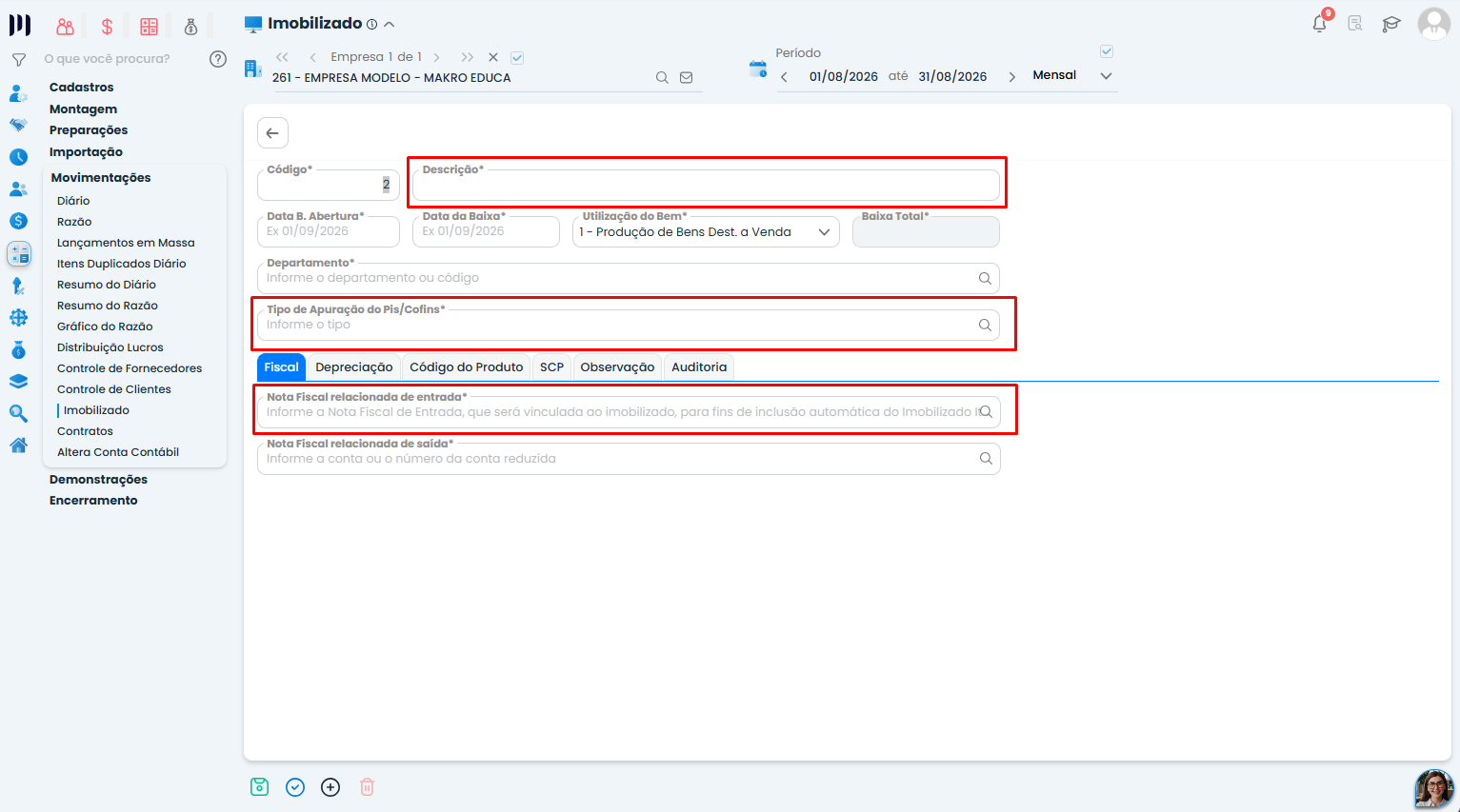This screenshot has height=812, width=1460.
Task: Open the people module icon in top bar
Action: [x=65, y=27]
